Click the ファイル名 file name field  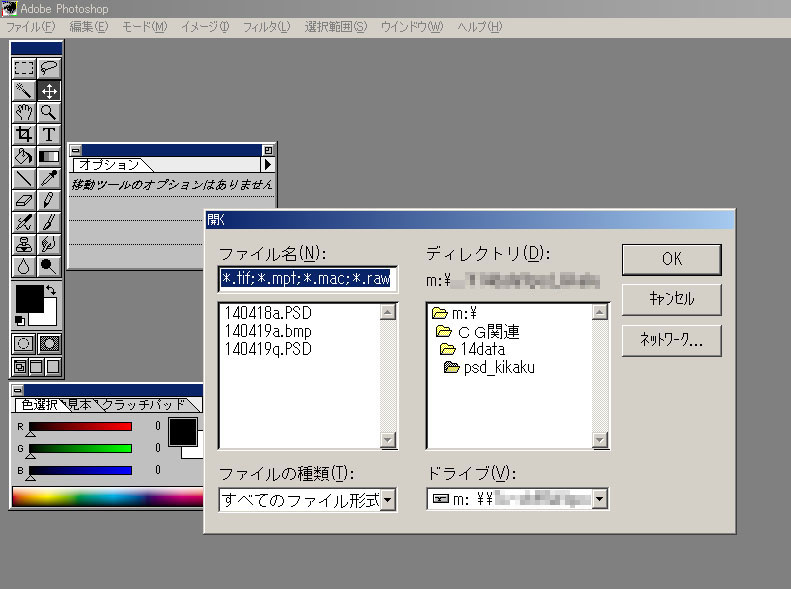click(308, 279)
